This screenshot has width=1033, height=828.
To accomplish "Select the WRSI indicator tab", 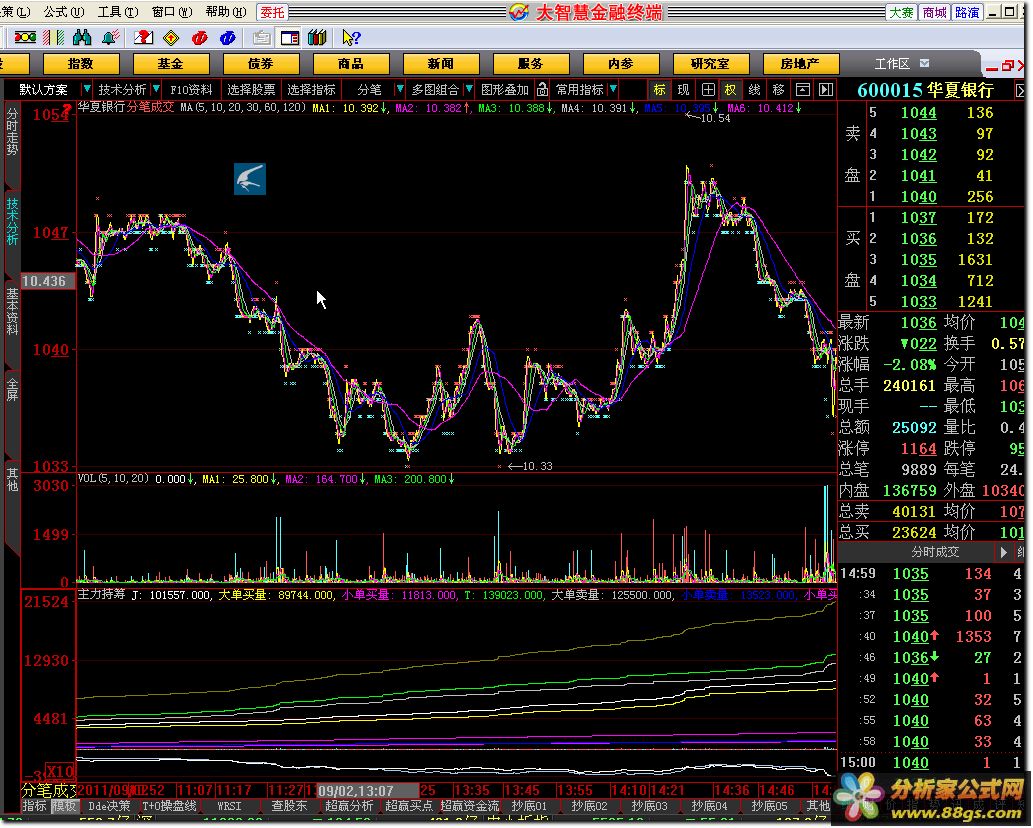I will 229,806.
